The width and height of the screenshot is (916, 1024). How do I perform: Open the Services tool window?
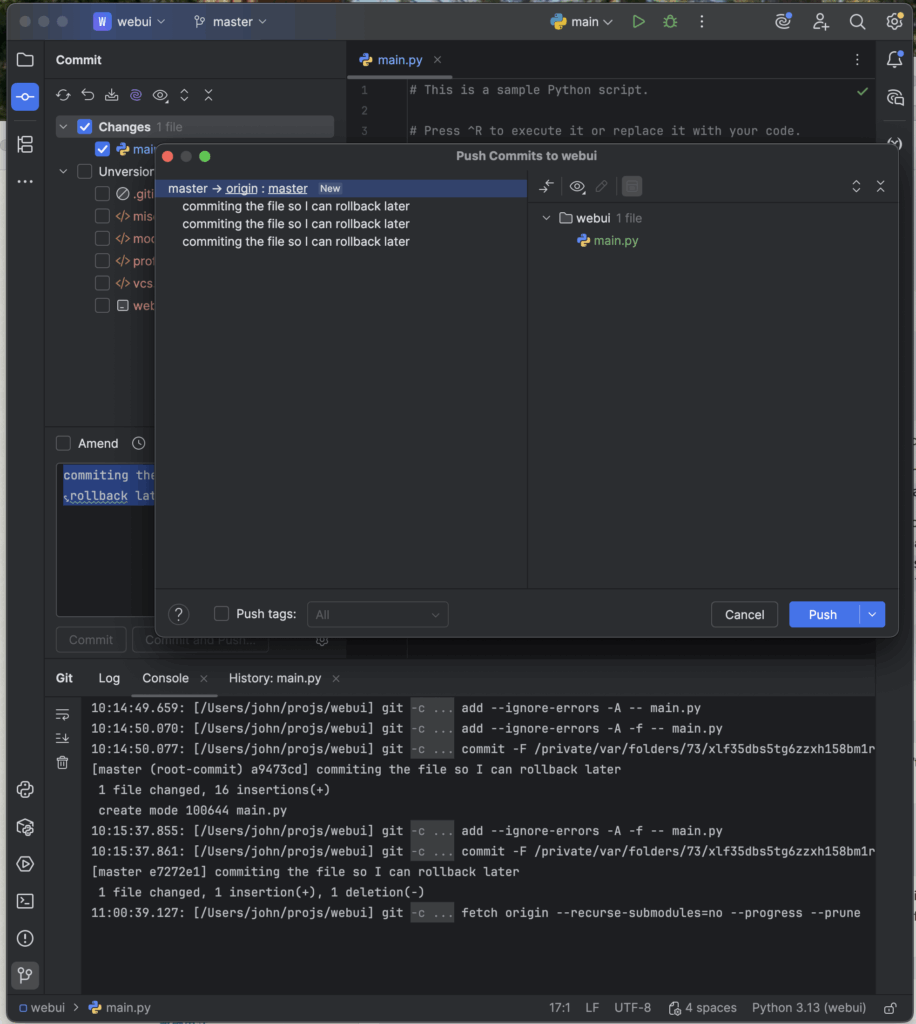coord(25,864)
